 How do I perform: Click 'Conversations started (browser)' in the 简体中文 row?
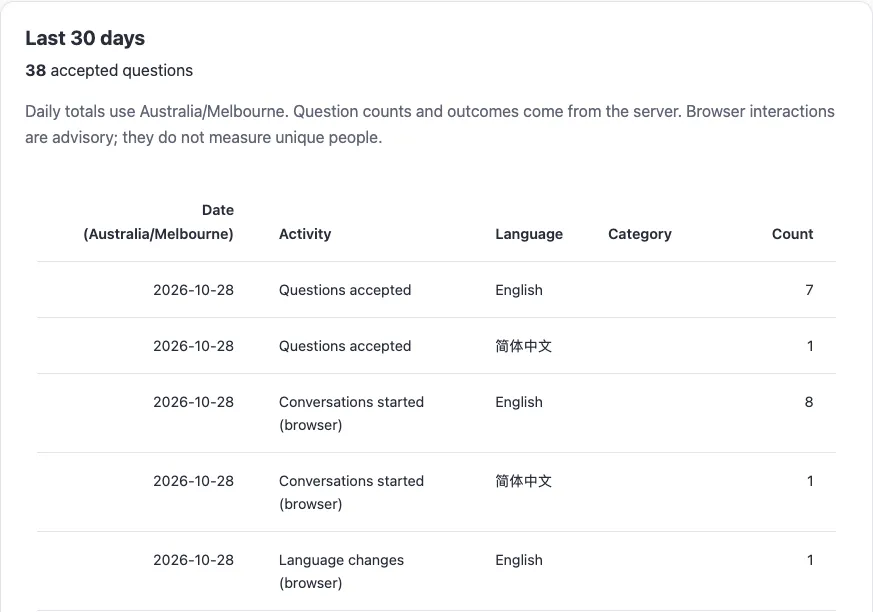tap(351, 492)
